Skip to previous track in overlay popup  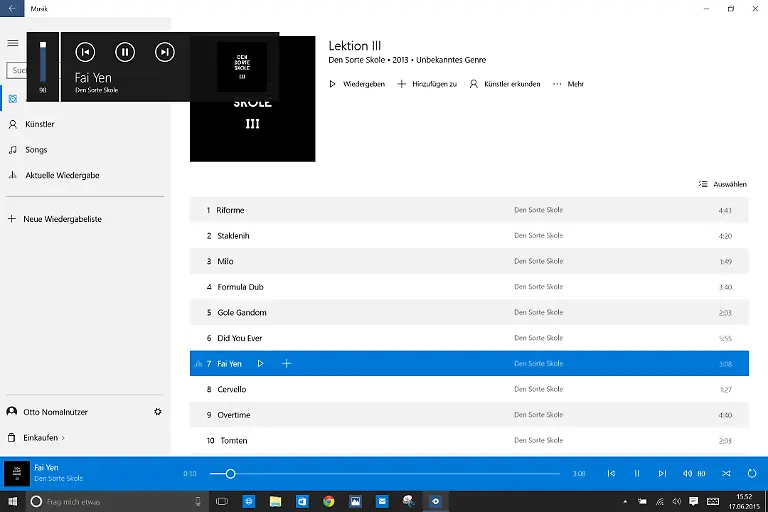tap(85, 52)
